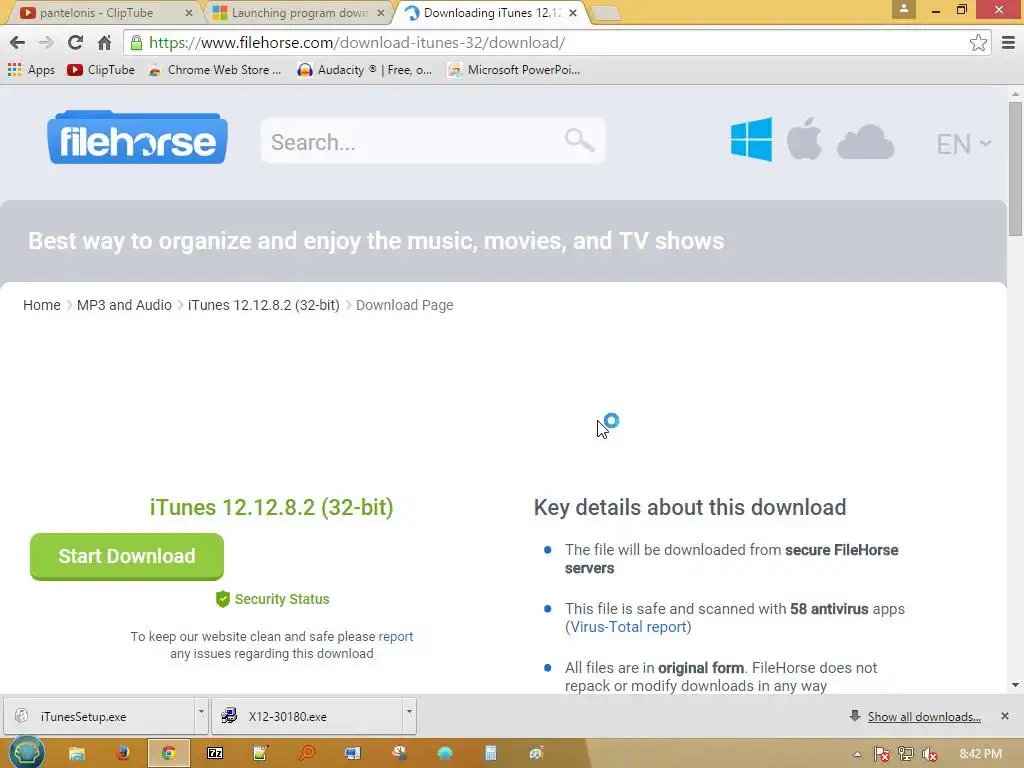Screen dimensions: 1024x768
Task: Open the ClipTube bookmark
Action: pyautogui.click(x=101, y=70)
